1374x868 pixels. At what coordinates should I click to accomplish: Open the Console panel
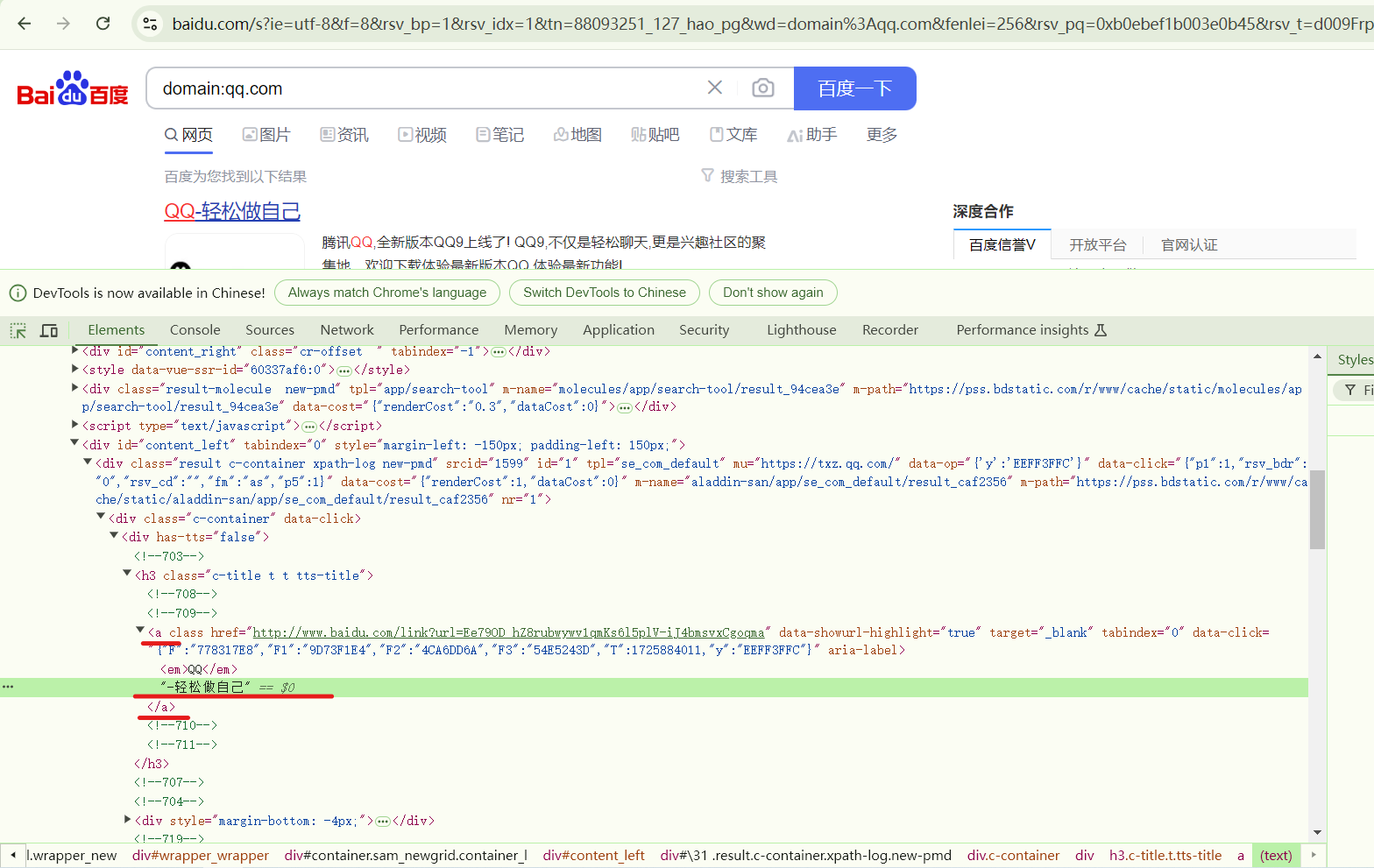coord(195,330)
